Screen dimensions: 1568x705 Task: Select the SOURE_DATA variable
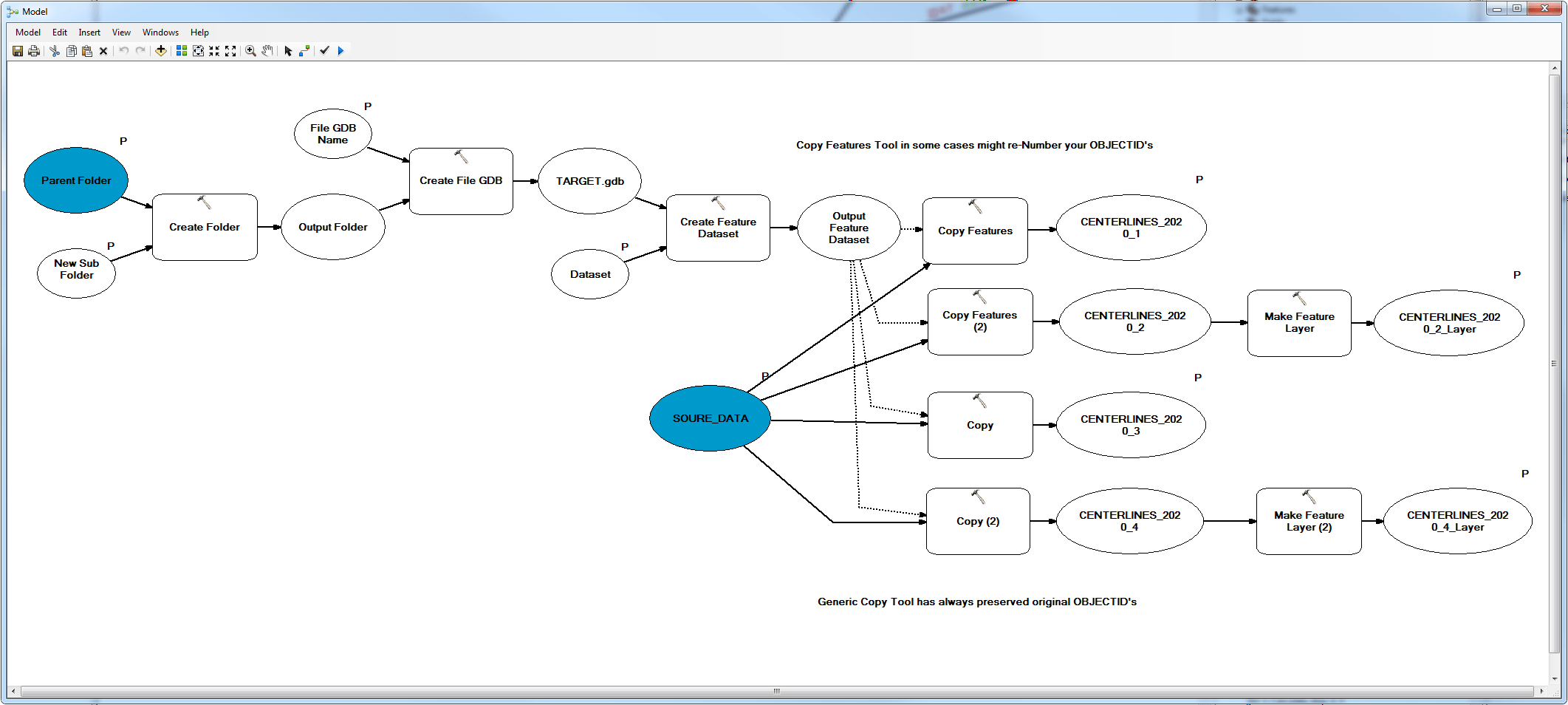[708, 418]
